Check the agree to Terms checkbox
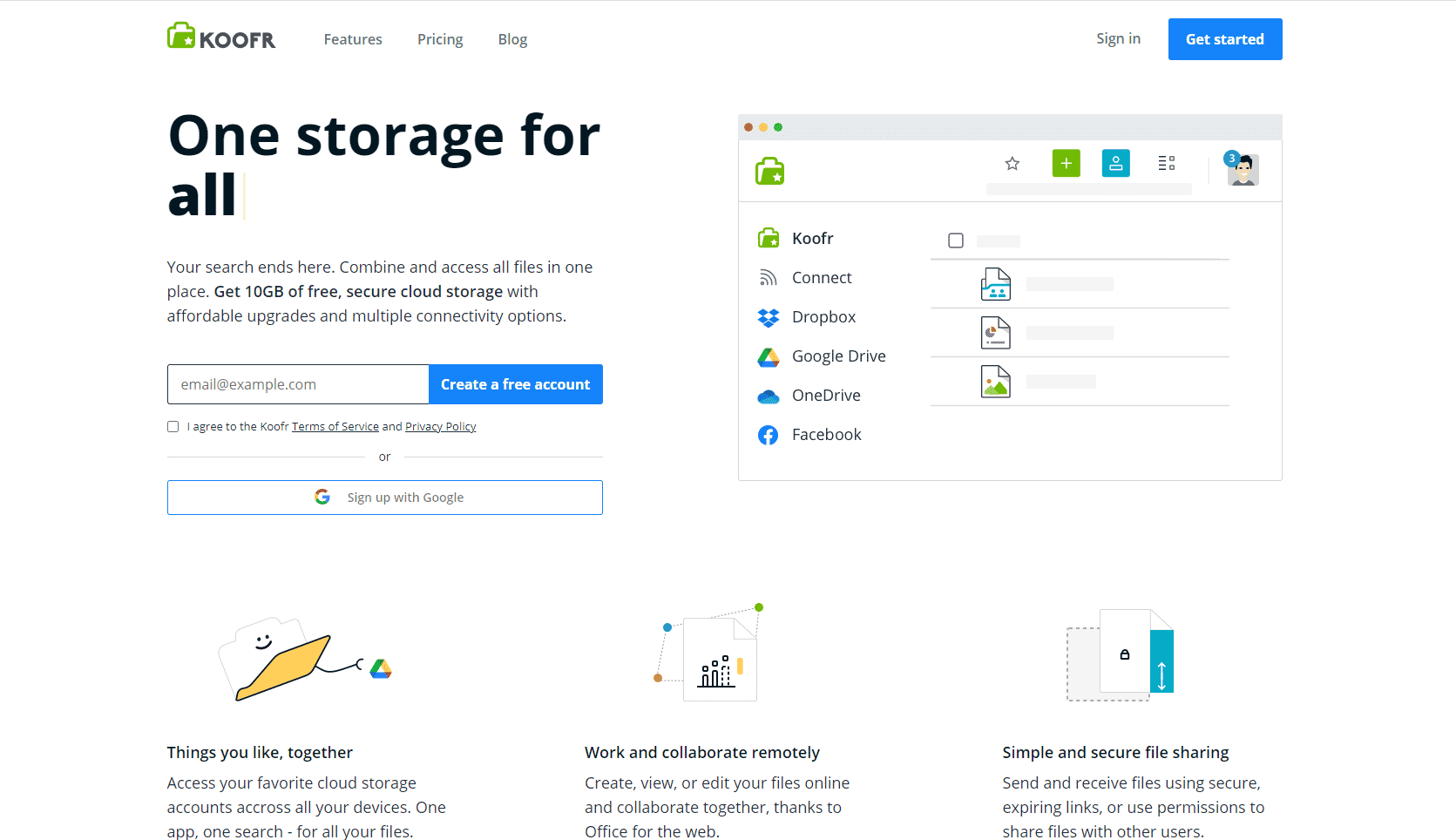Image resolution: width=1456 pixels, height=840 pixels. [x=173, y=427]
